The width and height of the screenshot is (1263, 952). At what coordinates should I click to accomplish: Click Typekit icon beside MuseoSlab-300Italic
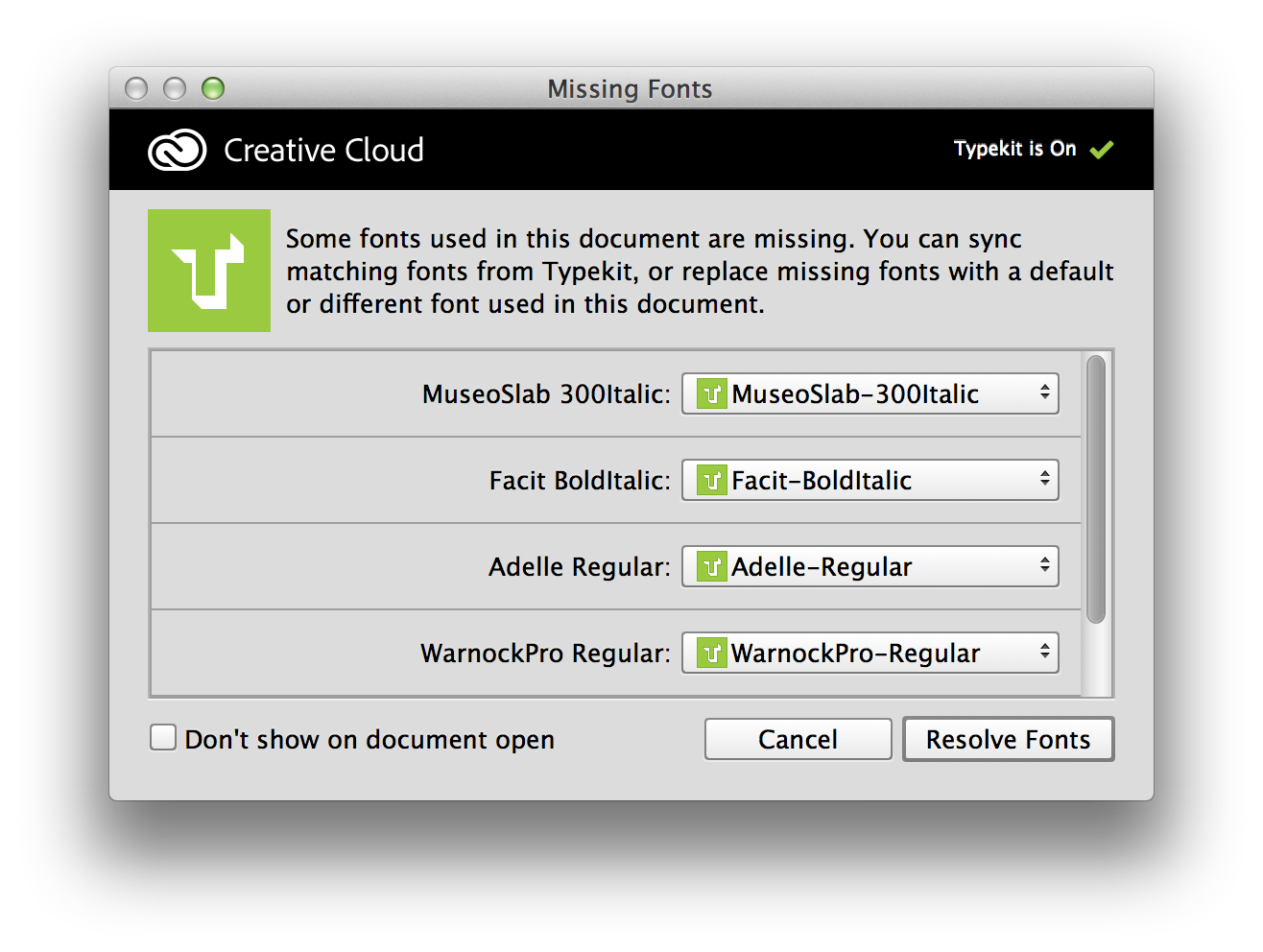point(712,393)
